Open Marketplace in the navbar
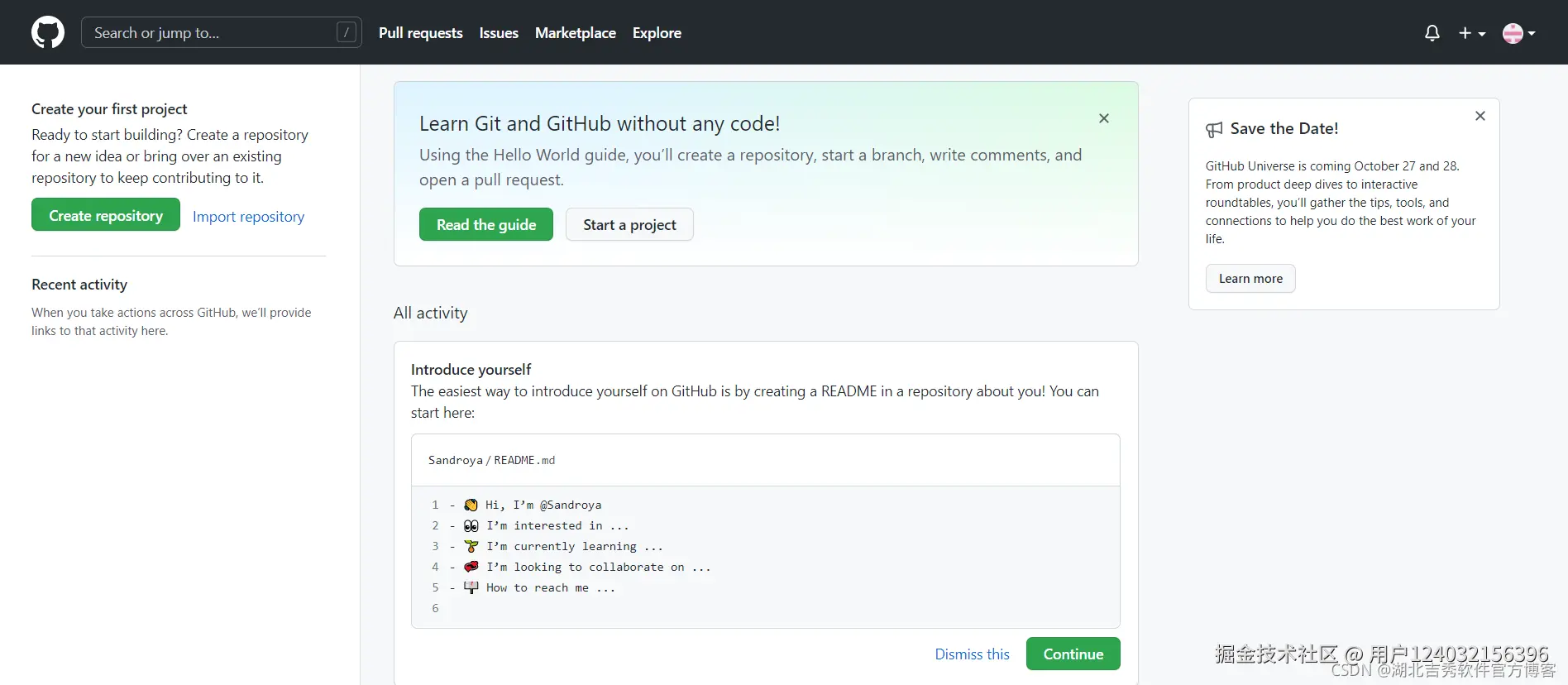Image resolution: width=1568 pixels, height=685 pixels. pyautogui.click(x=576, y=33)
